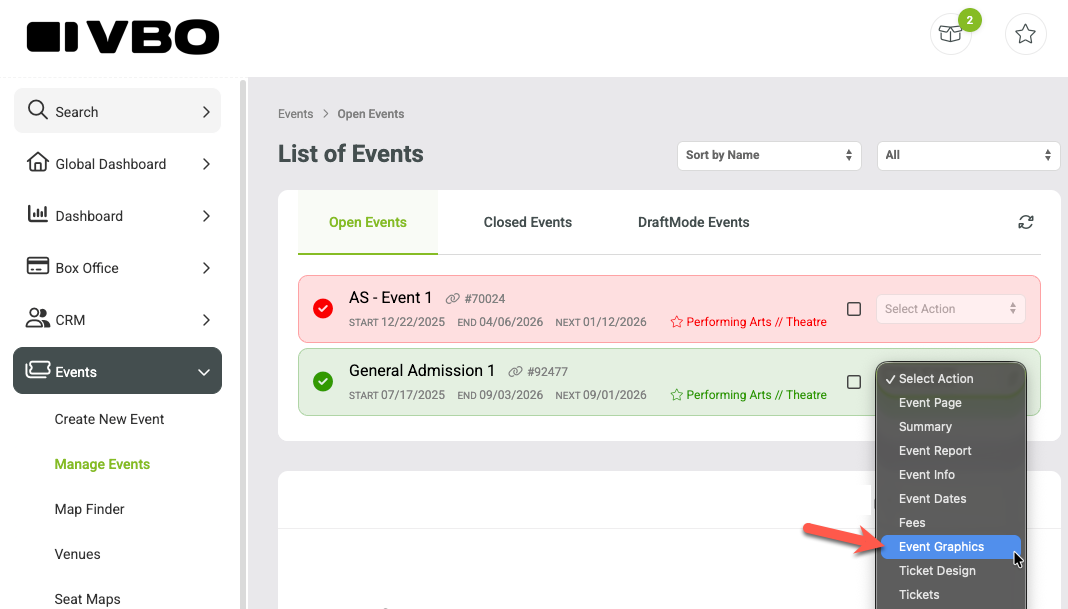Click the link icon beside #92477
The image size is (1068, 609).
pos(516,371)
